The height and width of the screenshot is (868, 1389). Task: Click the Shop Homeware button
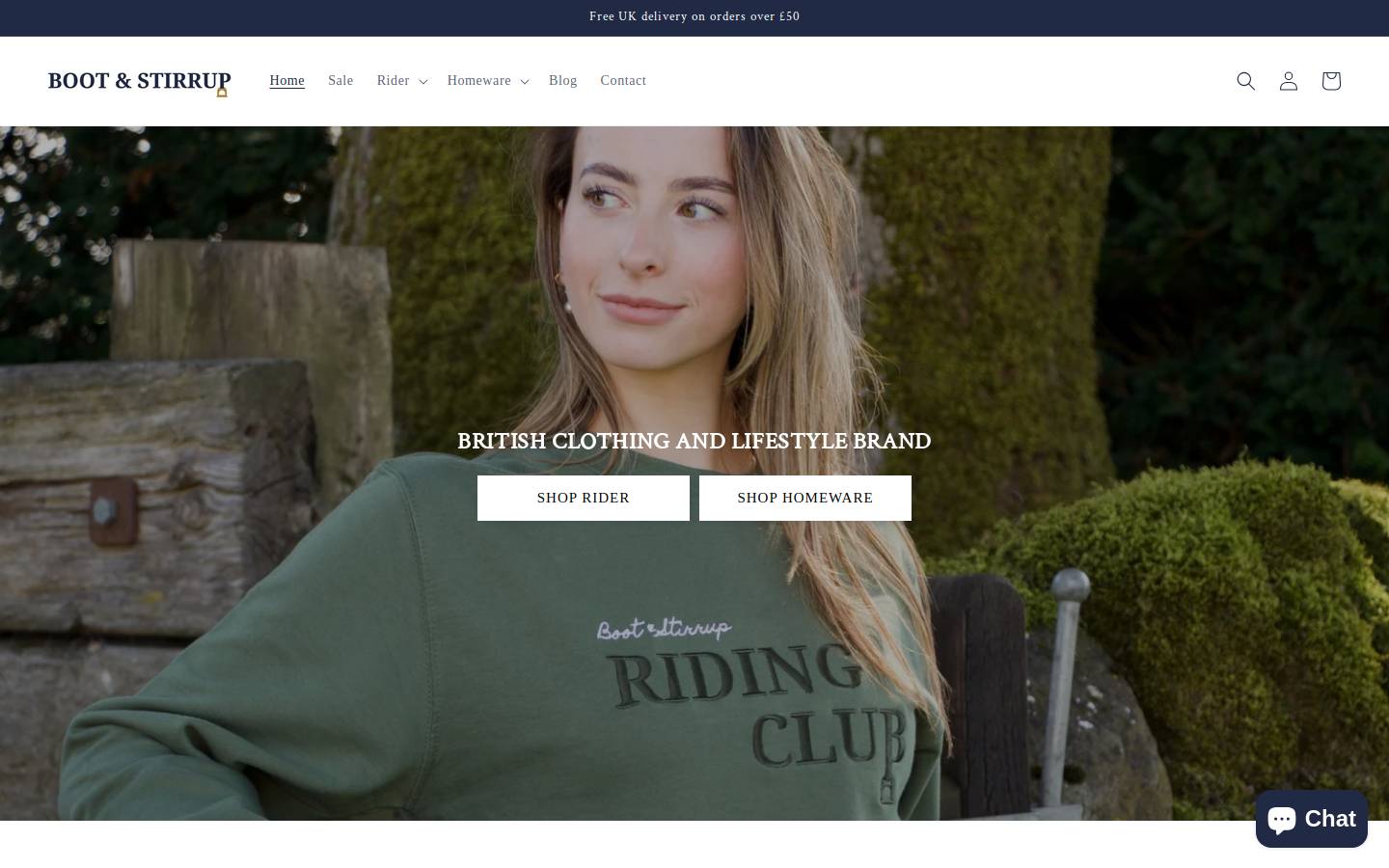click(x=805, y=498)
